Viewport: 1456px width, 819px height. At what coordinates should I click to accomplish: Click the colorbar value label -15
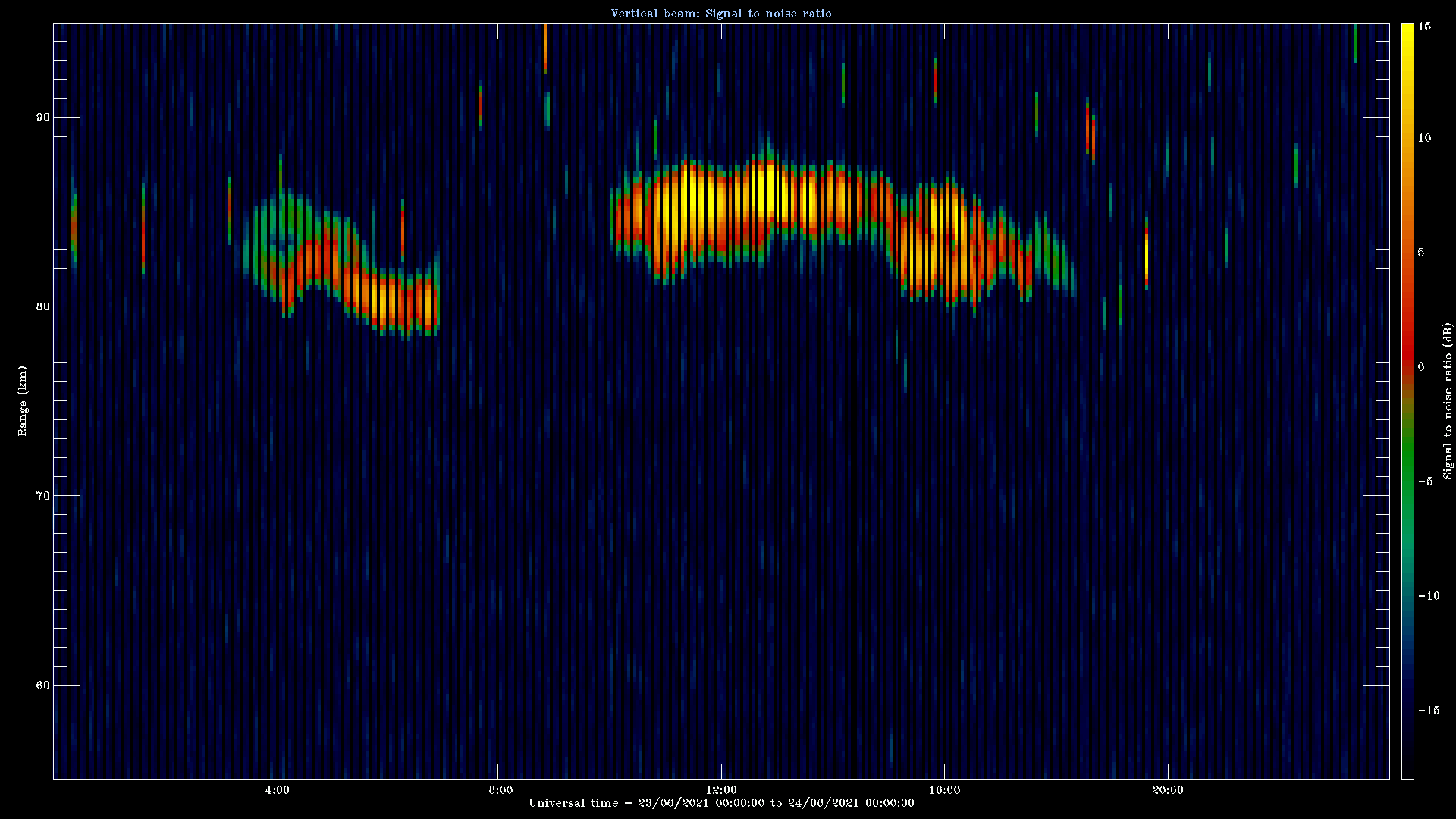coord(1428,711)
